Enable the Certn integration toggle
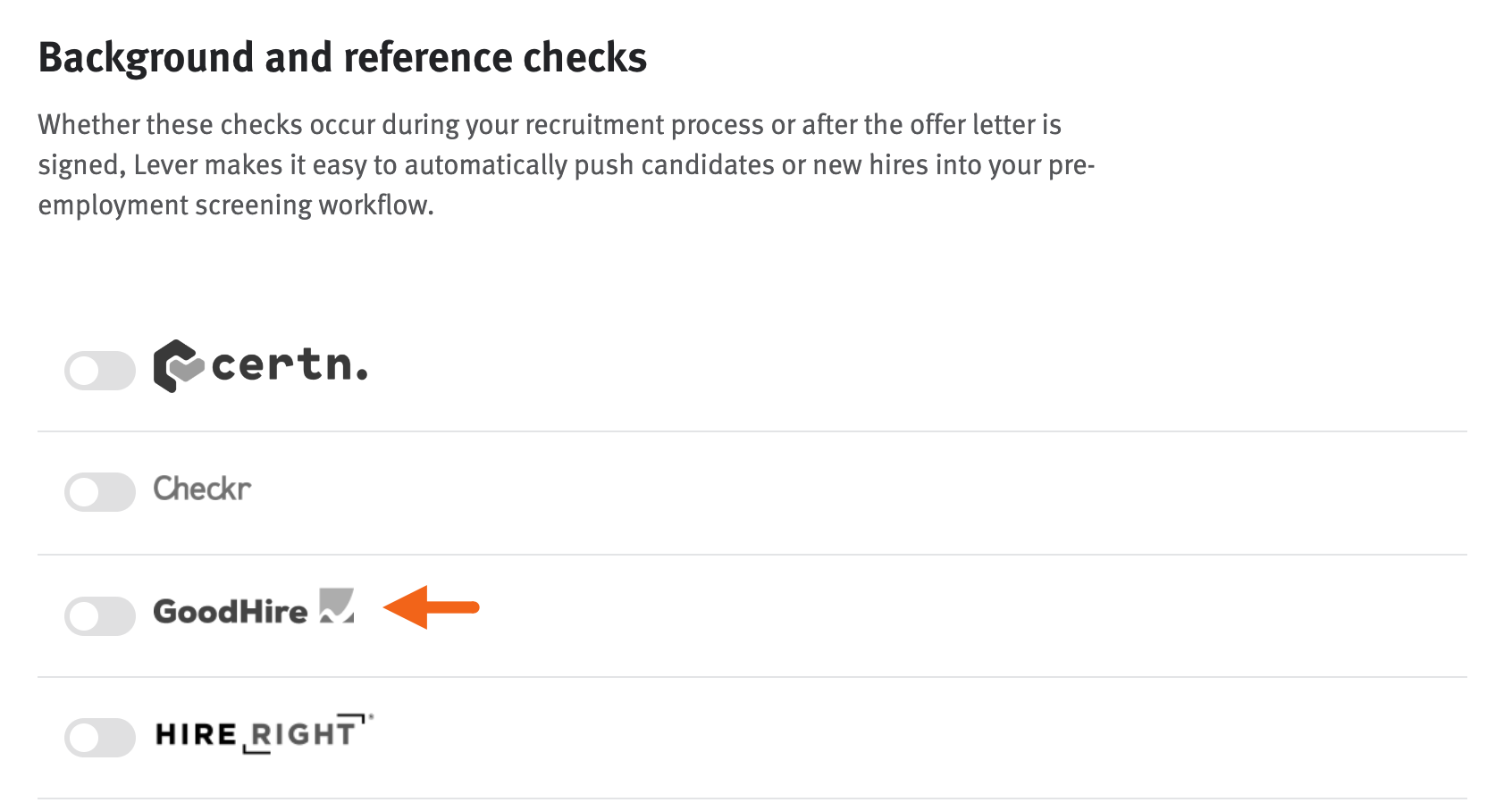Image resolution: width=1512 pixels, height=811 pixels. click(x=99, y=371)
